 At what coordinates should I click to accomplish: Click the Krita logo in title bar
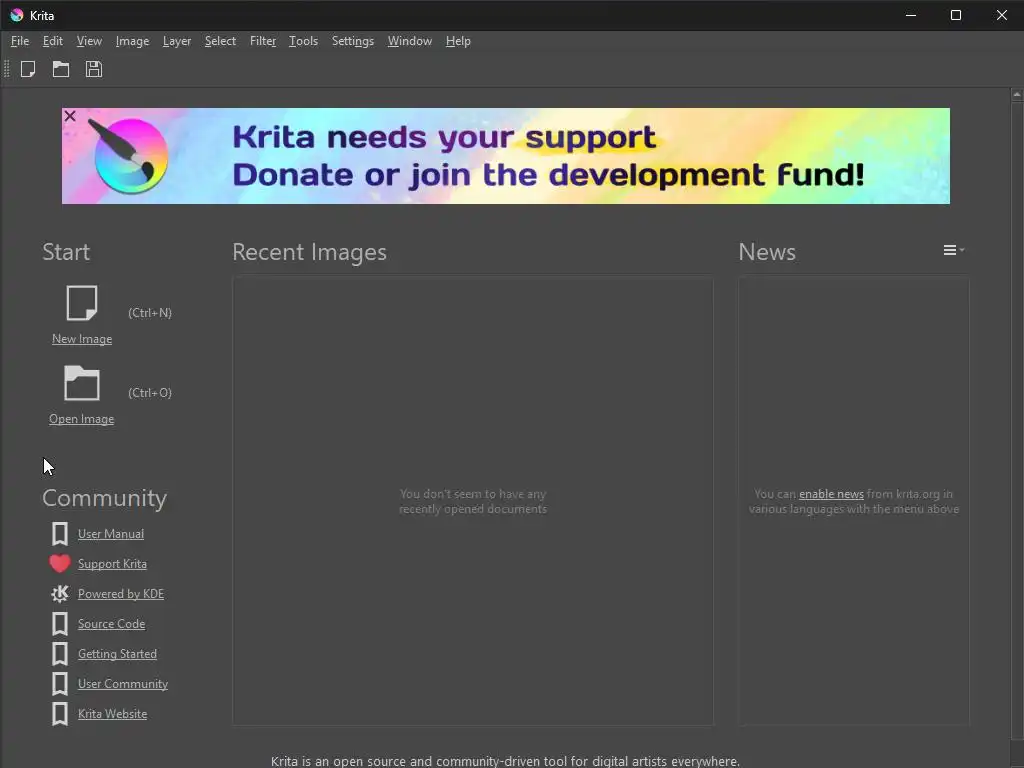tap(16, 15)
